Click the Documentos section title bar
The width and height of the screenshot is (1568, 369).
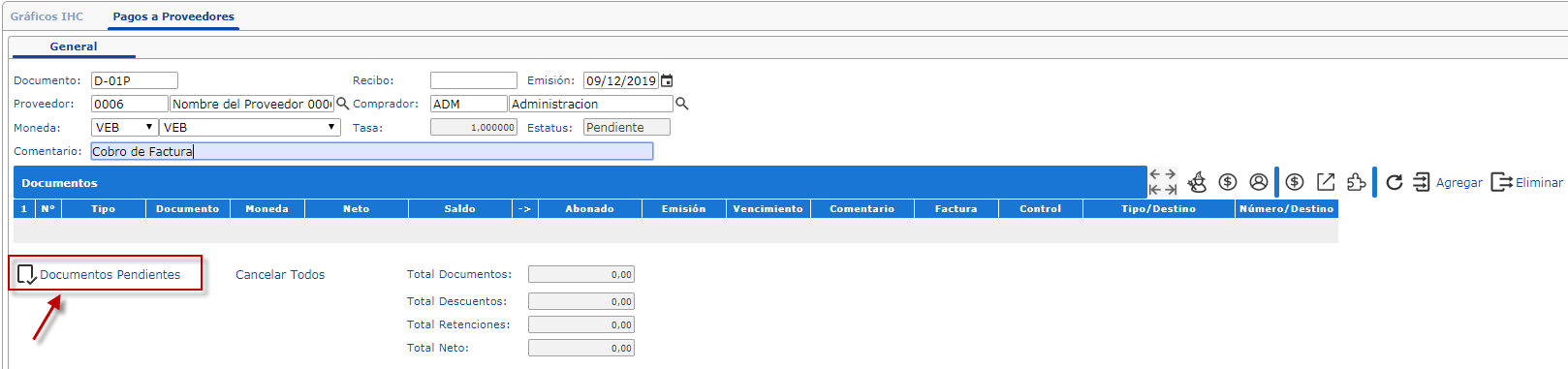[x=580, y=182]
